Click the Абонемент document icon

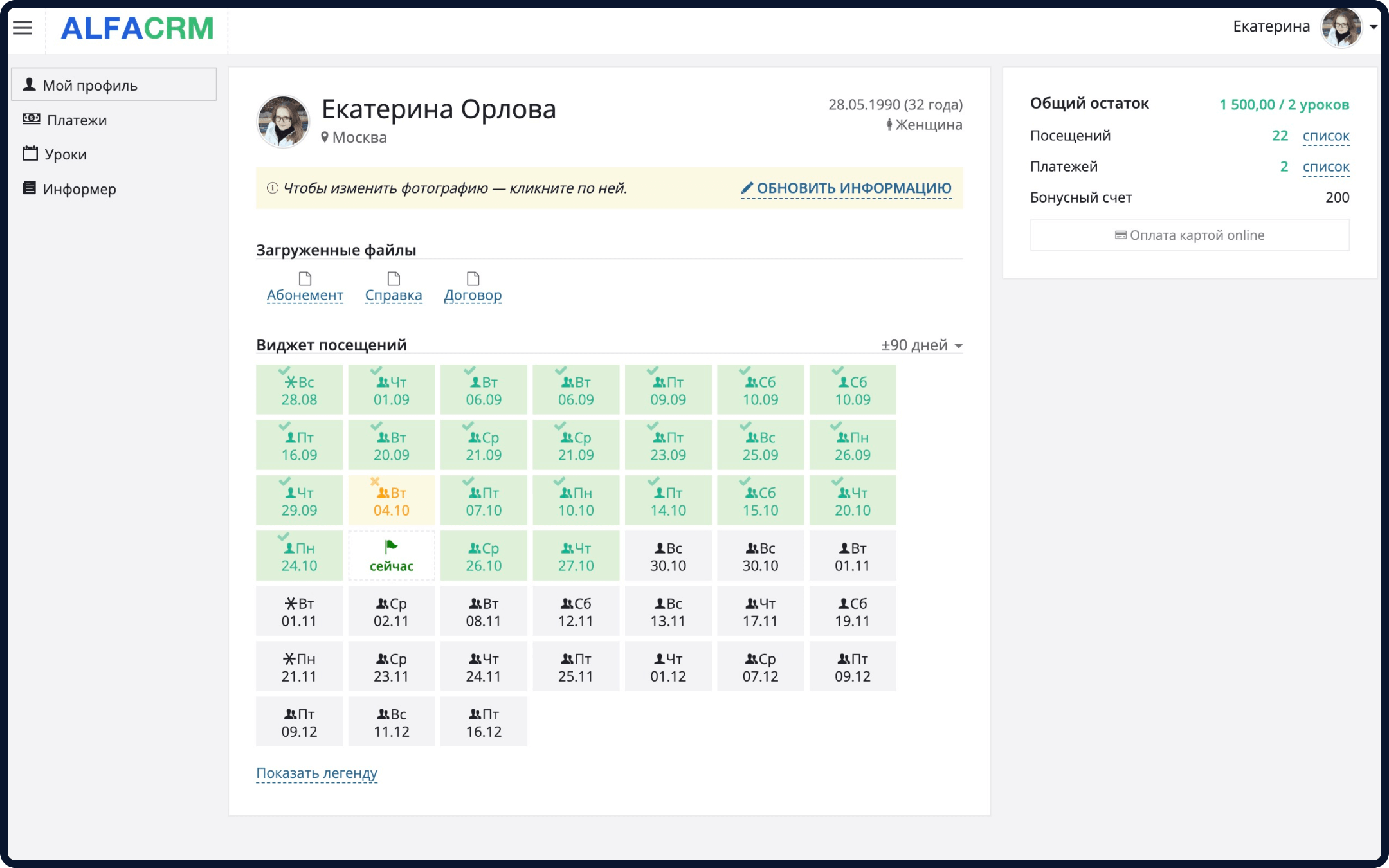(305, 279)
